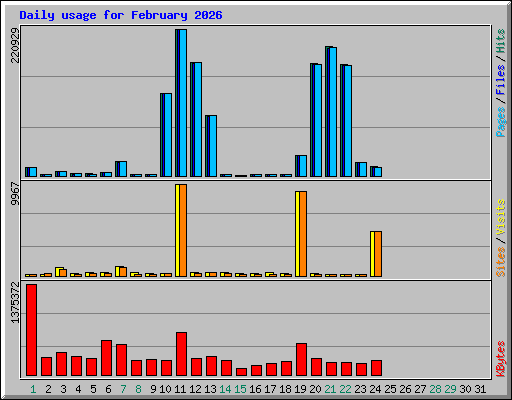Select the red KBytes bar for day 7
Viewport: 512px width, 400px height.
click(121, 360)
